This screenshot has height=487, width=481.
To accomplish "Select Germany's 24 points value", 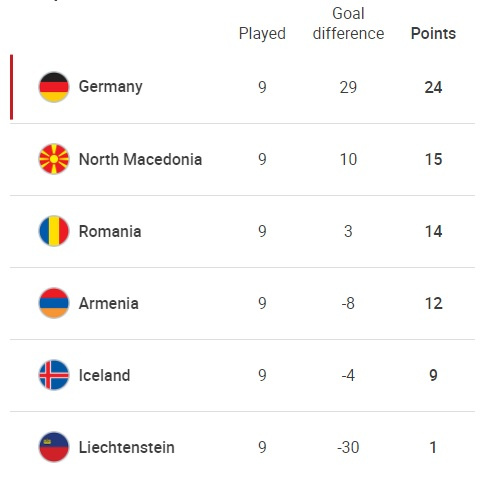I will tap(433, 87).
